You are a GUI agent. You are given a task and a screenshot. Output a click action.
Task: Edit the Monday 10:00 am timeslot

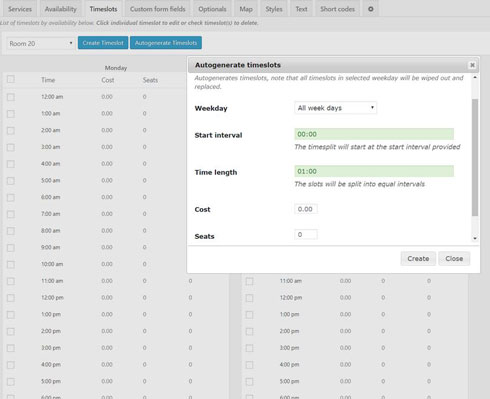coord(52,264)
